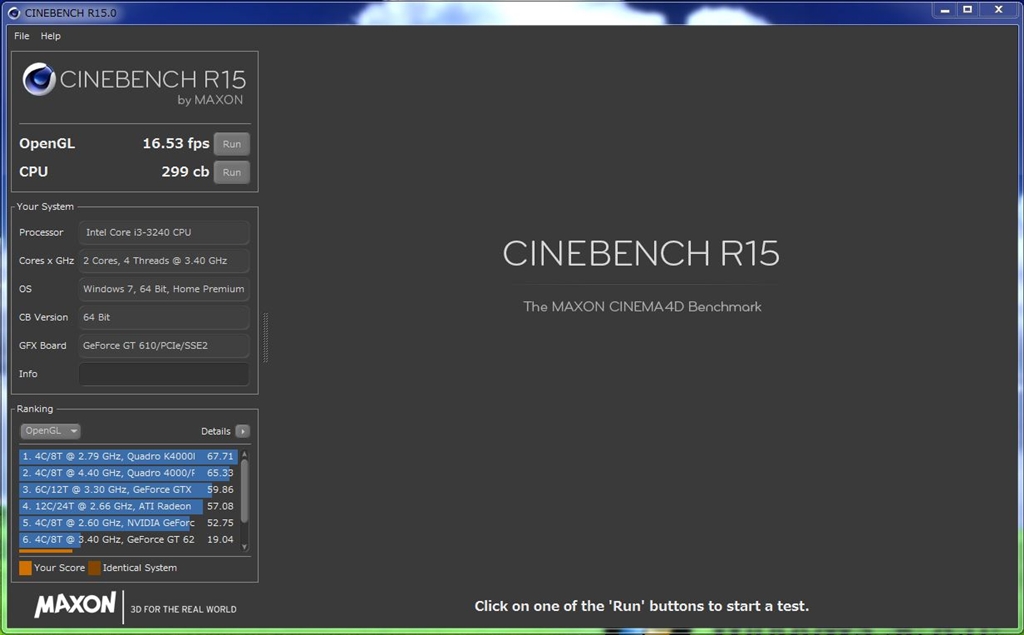Screen dimensions: 1024x635
Task: Select ranking row 6 GeForce GT 62
Action: [x=128, y=540]
